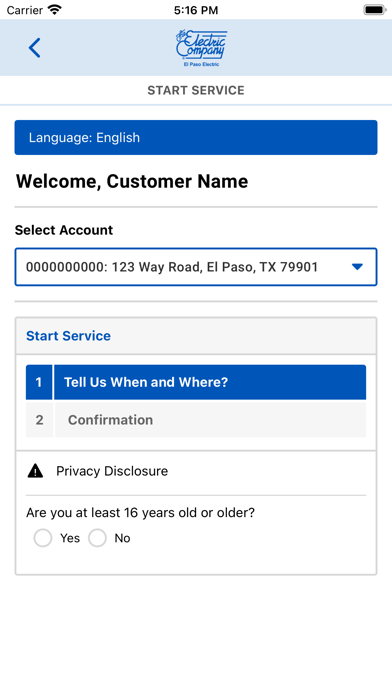
Task: Tap the back arrow icon
Action: pos(35,47)
